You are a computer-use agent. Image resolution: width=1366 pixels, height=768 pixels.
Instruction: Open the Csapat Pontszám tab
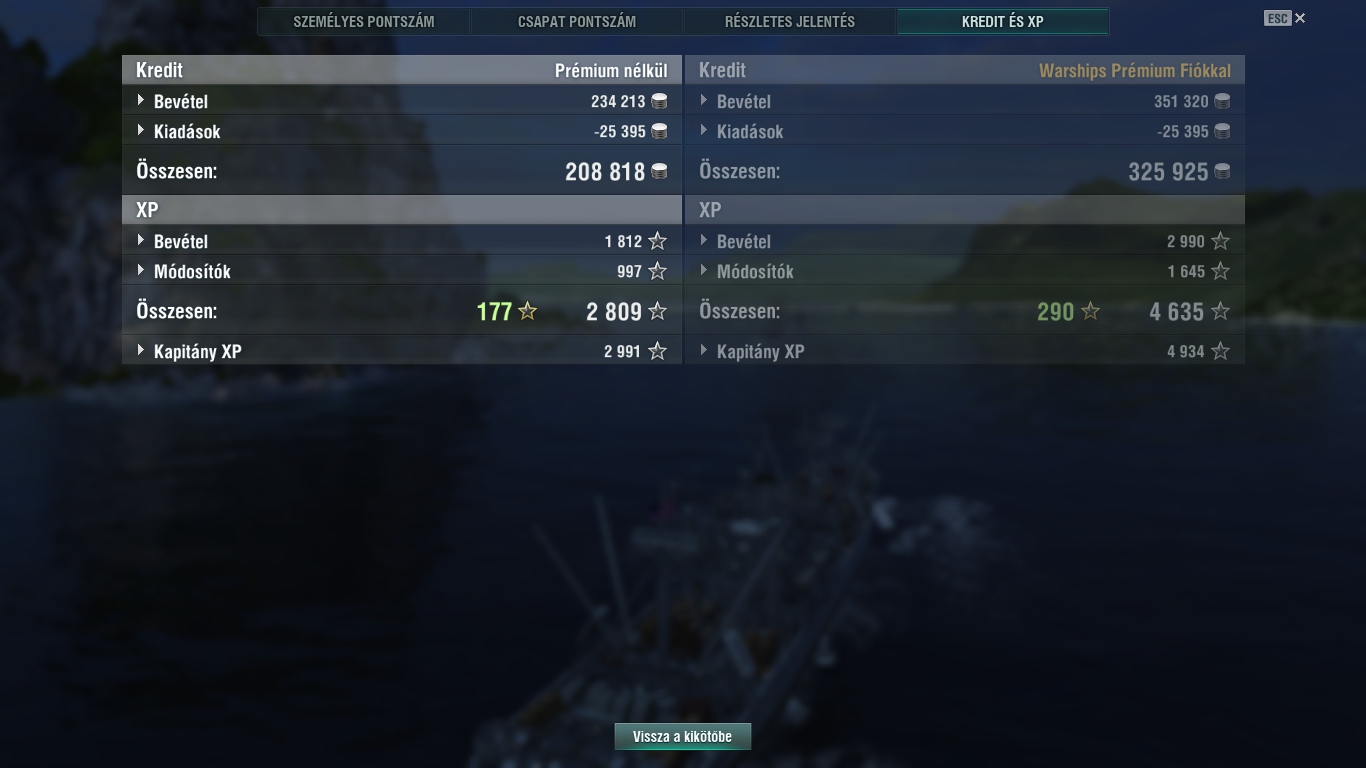point(577,21)
